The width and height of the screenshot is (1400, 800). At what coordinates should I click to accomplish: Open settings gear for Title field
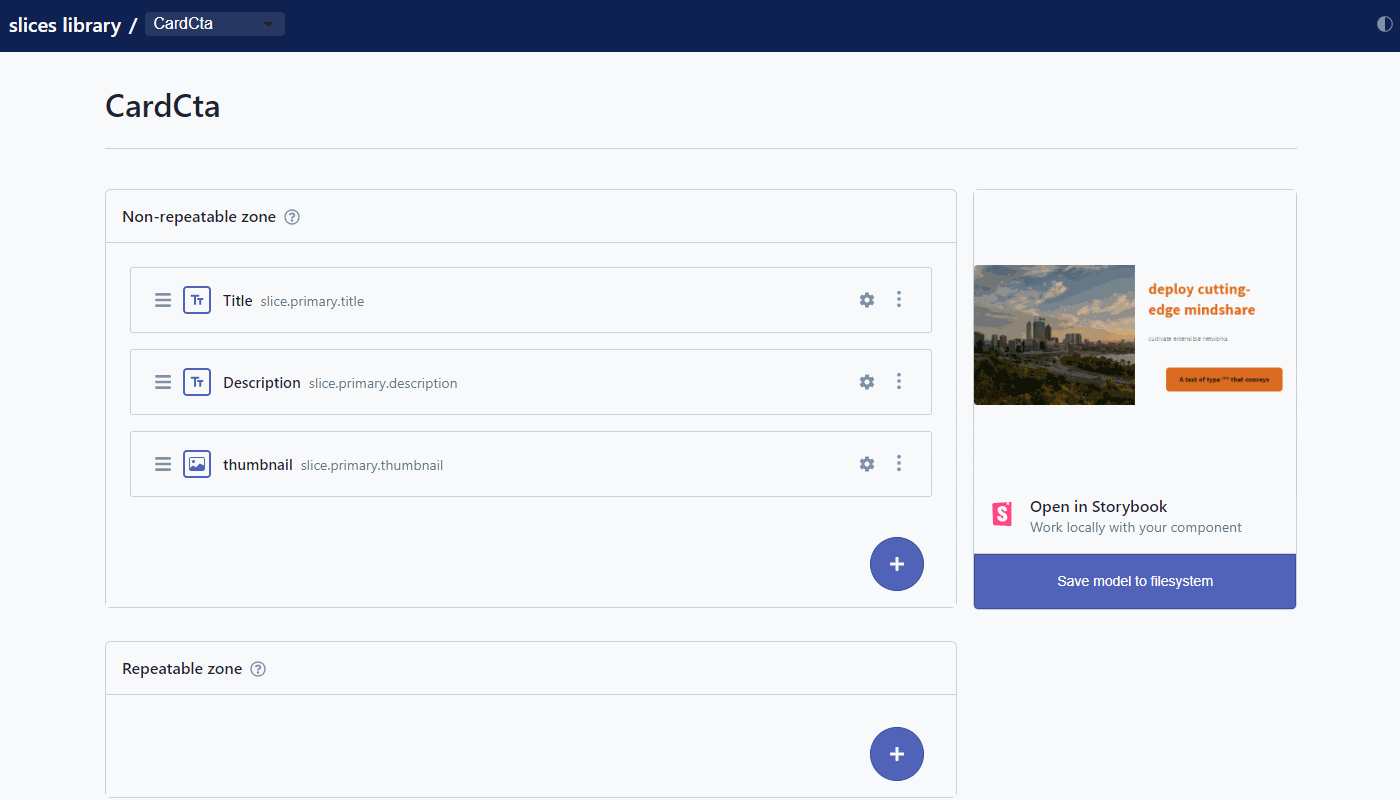click(x=867, y=300)
